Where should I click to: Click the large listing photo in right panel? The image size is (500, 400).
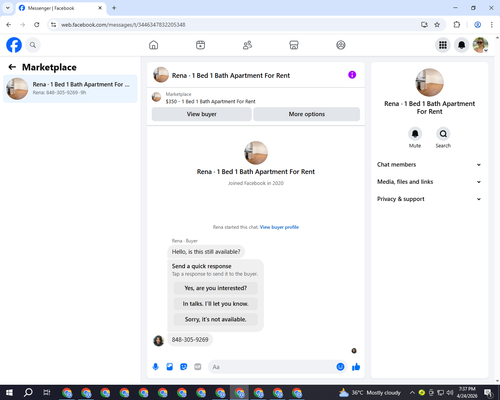pos(429,83)
